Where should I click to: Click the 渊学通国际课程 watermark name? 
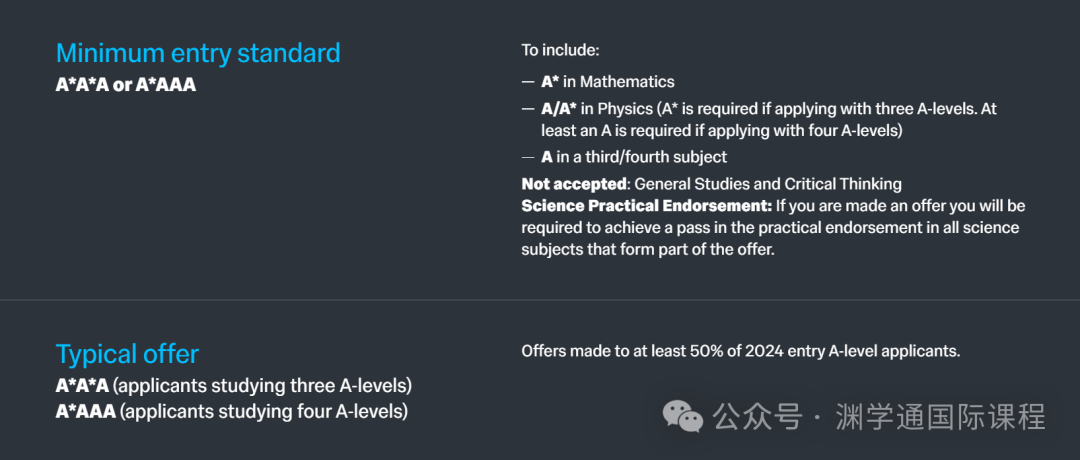(941, 417)
